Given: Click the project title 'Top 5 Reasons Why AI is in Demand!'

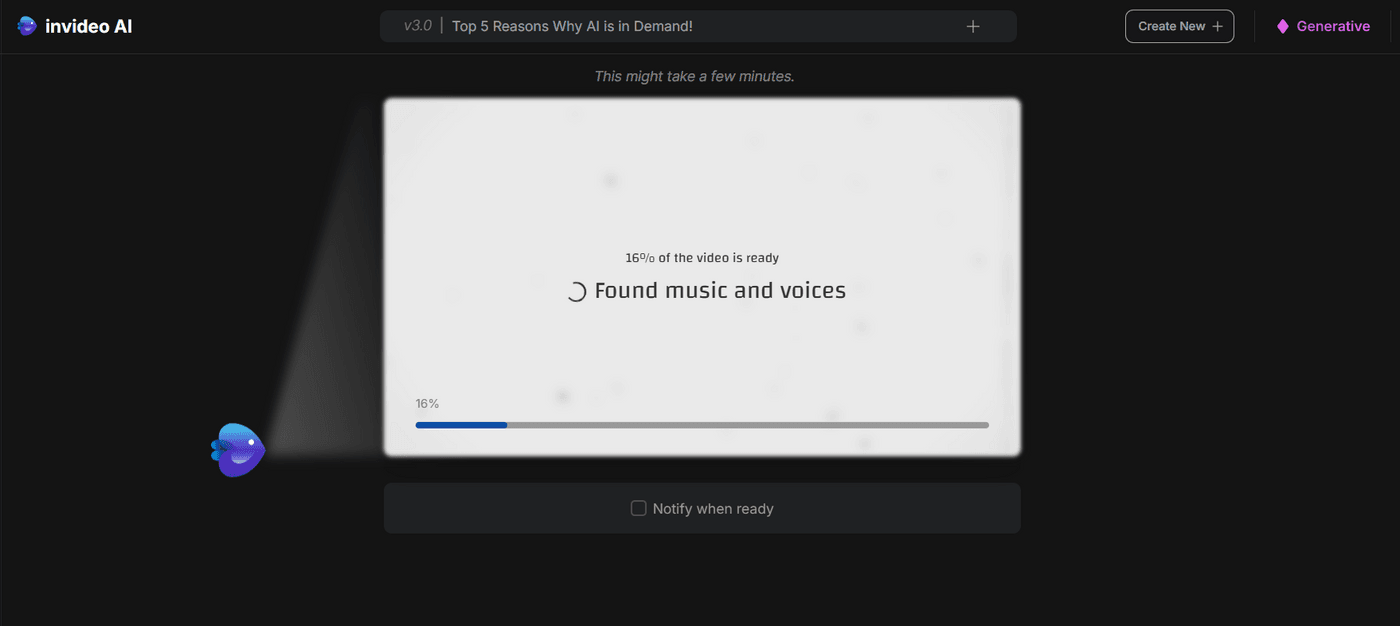Looking at the screenshot, I should pos(572,25).
